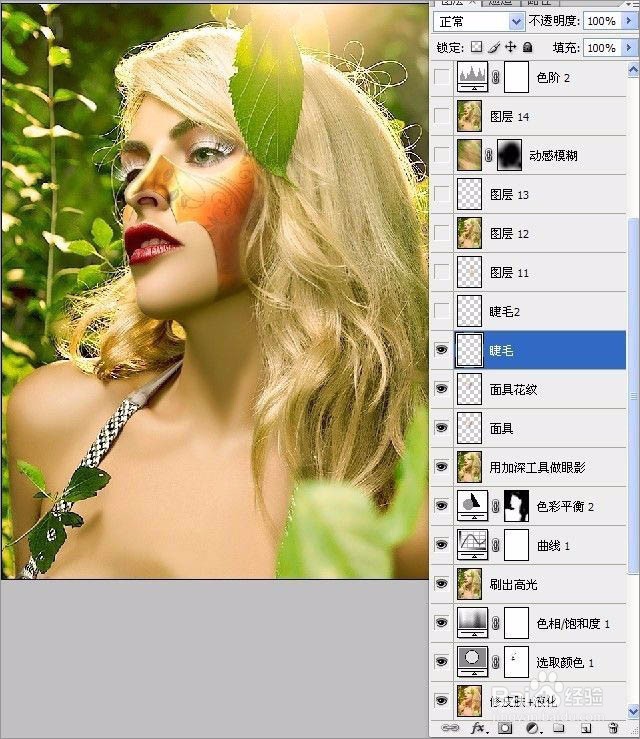Image resolution: width=640 pixels, height=739 pixels.
Task: Select the 动感模糊 layer name
Action: click(553, 156)
